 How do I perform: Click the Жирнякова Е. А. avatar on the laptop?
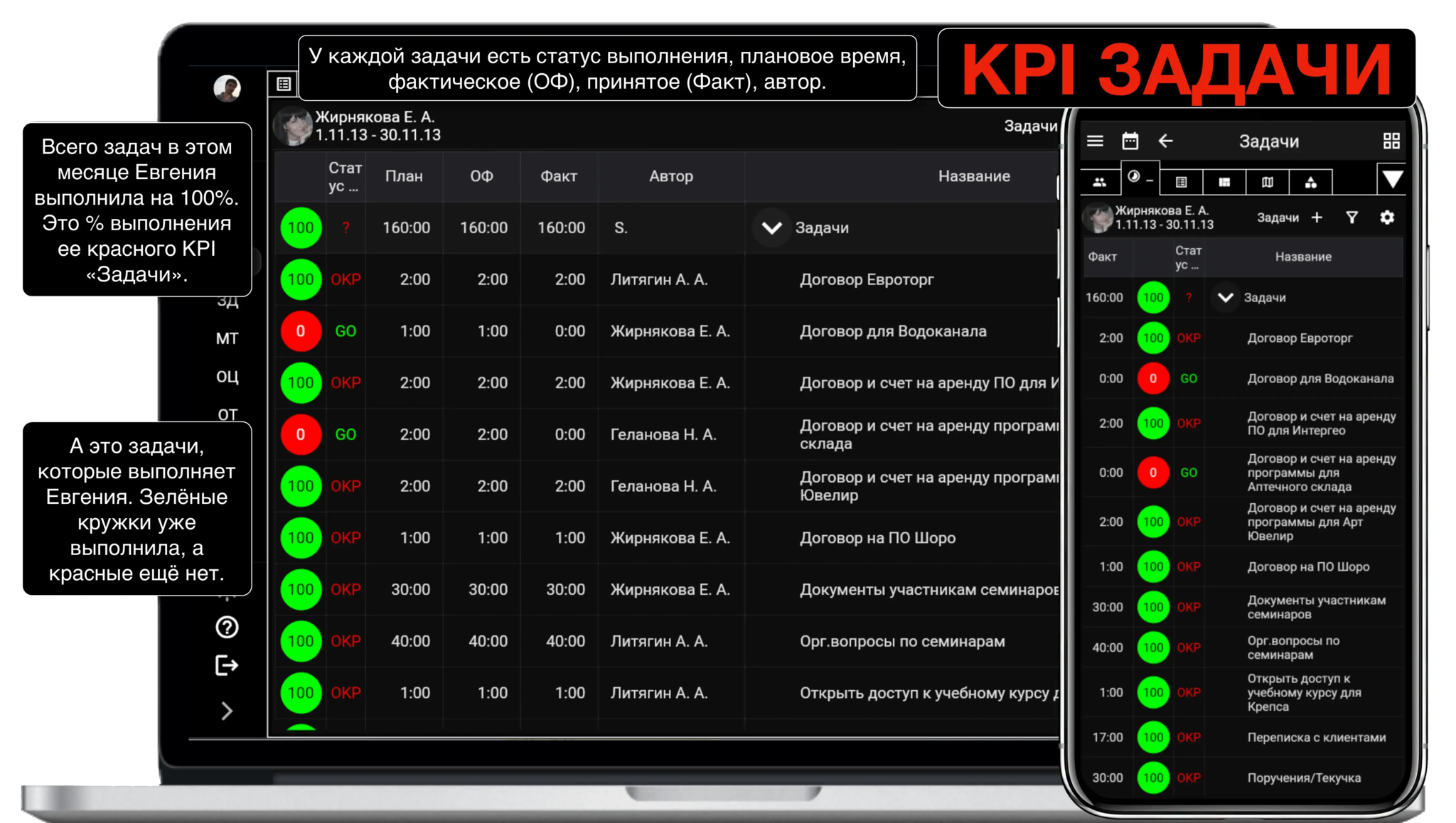tap(292, 127)
